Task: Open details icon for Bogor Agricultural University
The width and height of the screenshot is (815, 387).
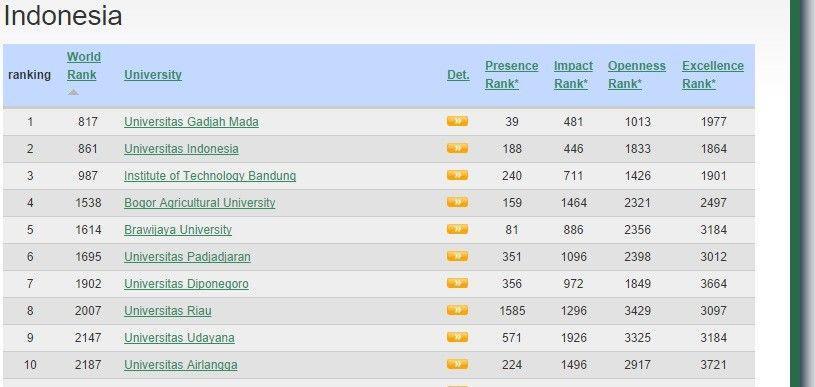Action: click(457, 202)
